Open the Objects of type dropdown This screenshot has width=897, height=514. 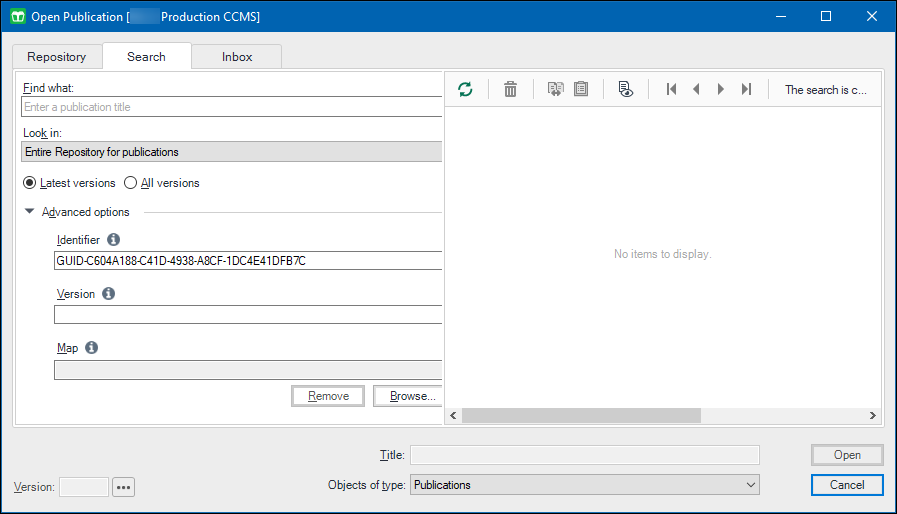(585, 485)
